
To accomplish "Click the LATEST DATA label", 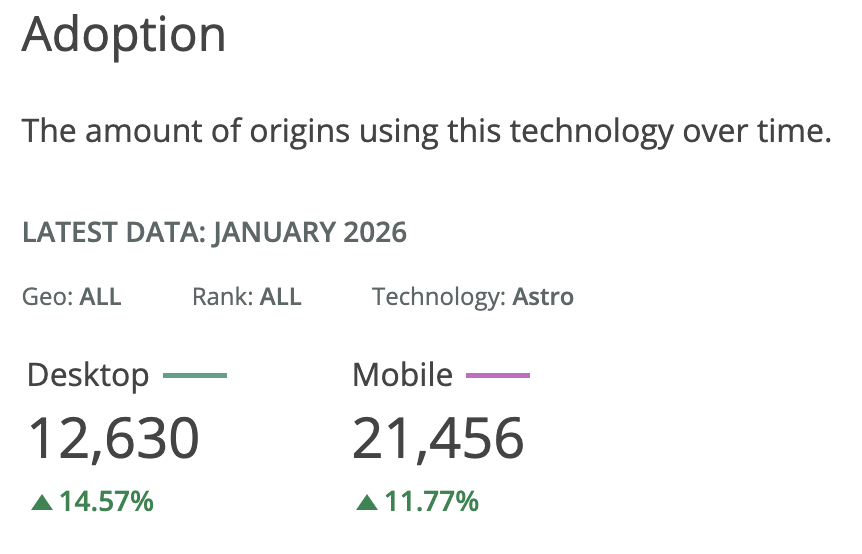I will click(113, 233).
